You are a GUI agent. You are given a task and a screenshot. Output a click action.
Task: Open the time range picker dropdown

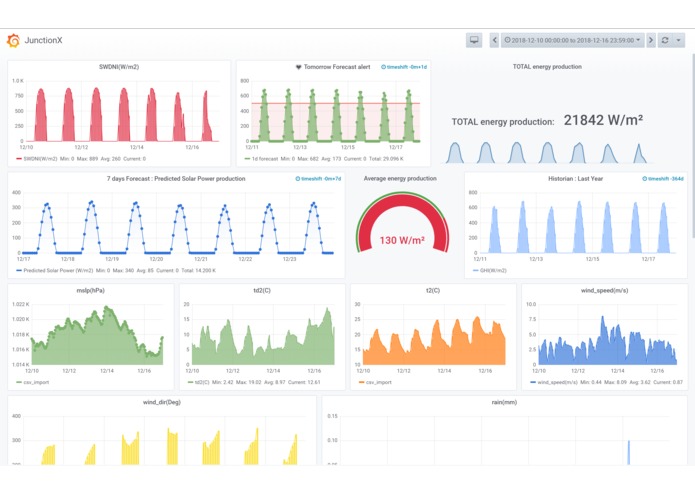572,40
